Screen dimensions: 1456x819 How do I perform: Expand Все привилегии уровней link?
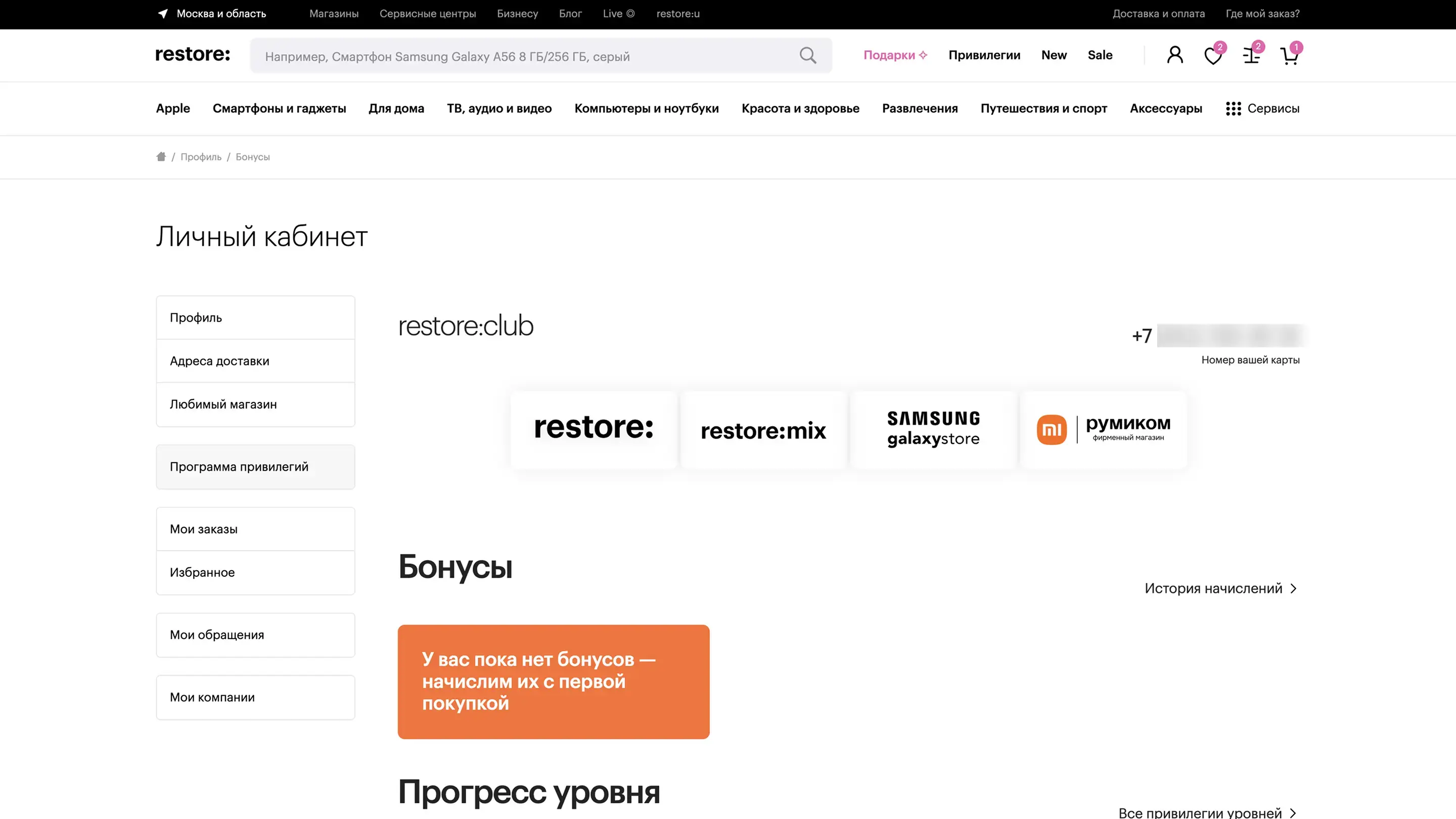pyautogui.click(x=1207, y=812)
